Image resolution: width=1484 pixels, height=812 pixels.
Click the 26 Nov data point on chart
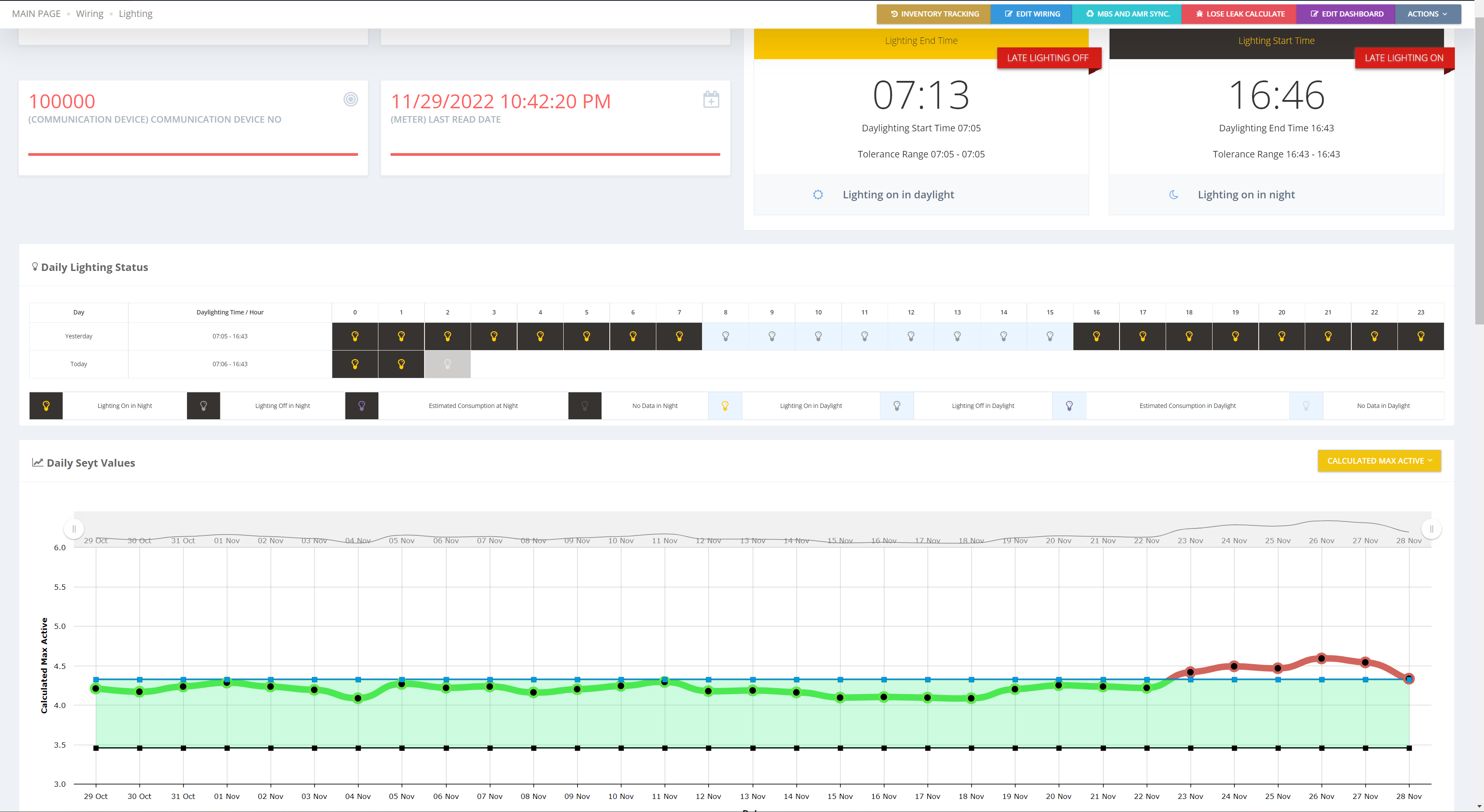[1321, 658]
